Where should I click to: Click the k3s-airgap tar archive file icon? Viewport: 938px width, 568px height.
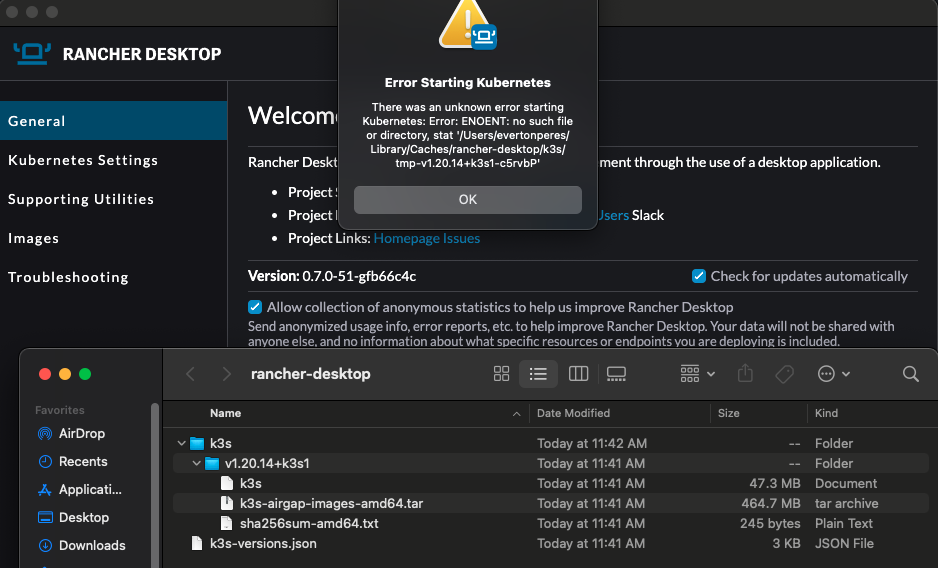[227, 503]
